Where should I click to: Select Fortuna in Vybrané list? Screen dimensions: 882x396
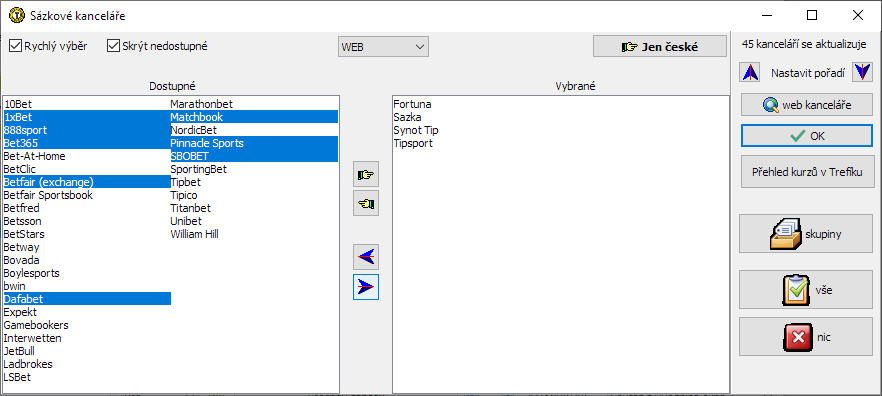(x=560, y=104)
